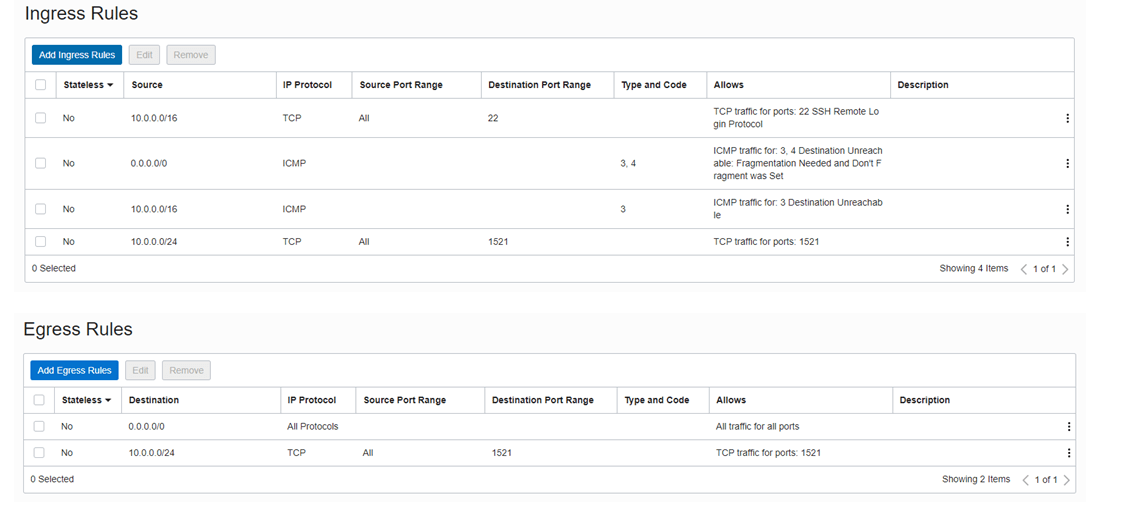Open actions menu for All Protocols egress rule

[x=1068, y=426]
